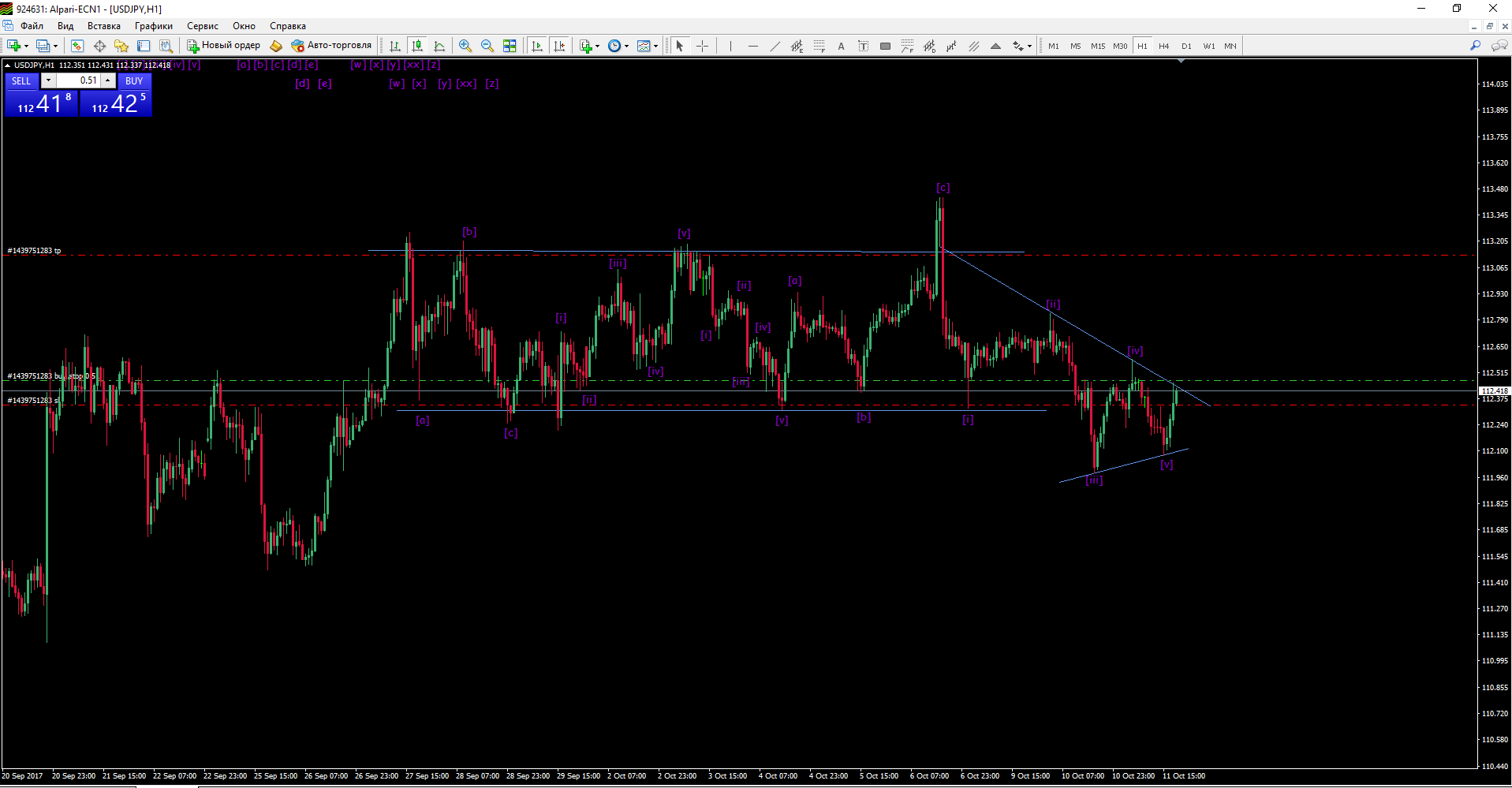Open the chat speech-bubbles icon

click(x=1499, y=46)
